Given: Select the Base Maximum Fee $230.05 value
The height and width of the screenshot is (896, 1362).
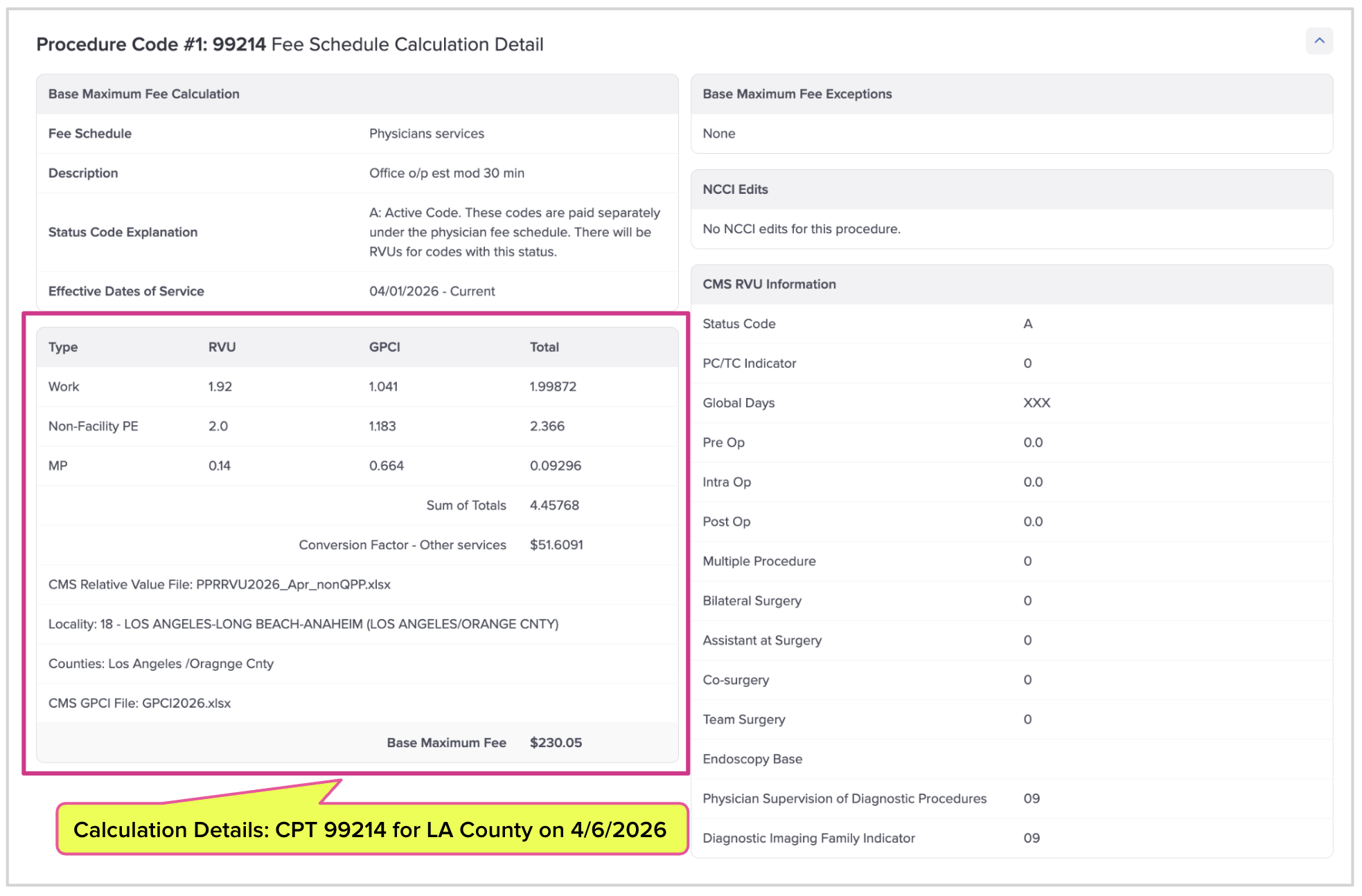Looking at the screenshot, I should click(556, 743).
